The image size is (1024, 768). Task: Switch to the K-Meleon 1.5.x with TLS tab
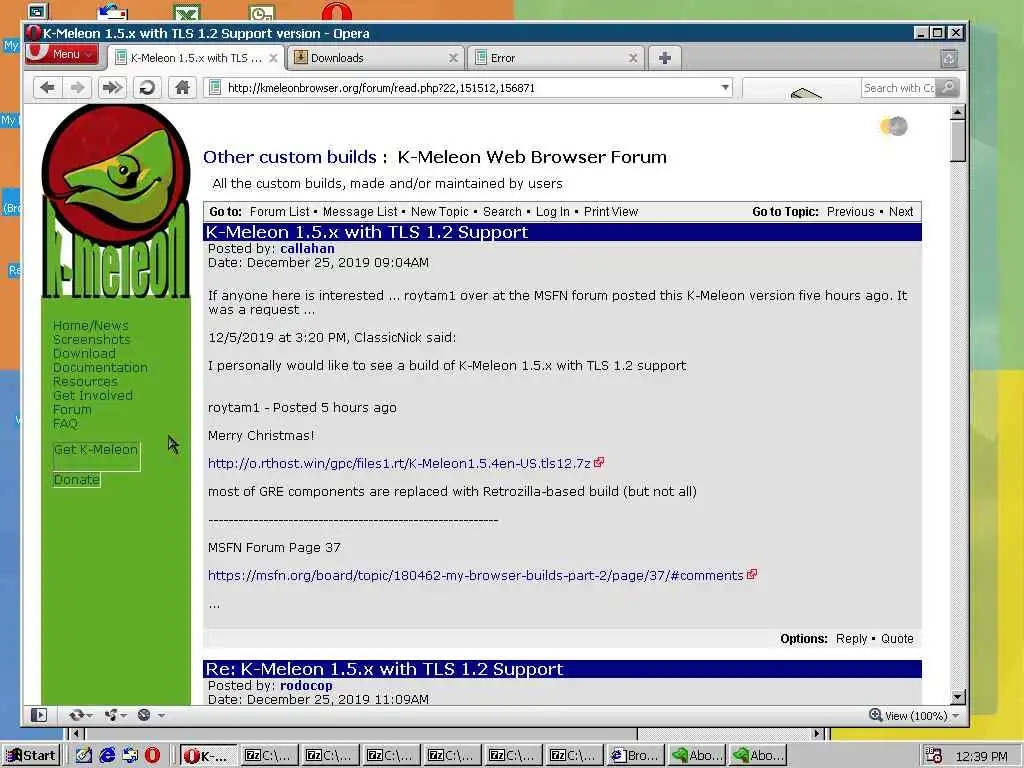(x=196, y=58)
